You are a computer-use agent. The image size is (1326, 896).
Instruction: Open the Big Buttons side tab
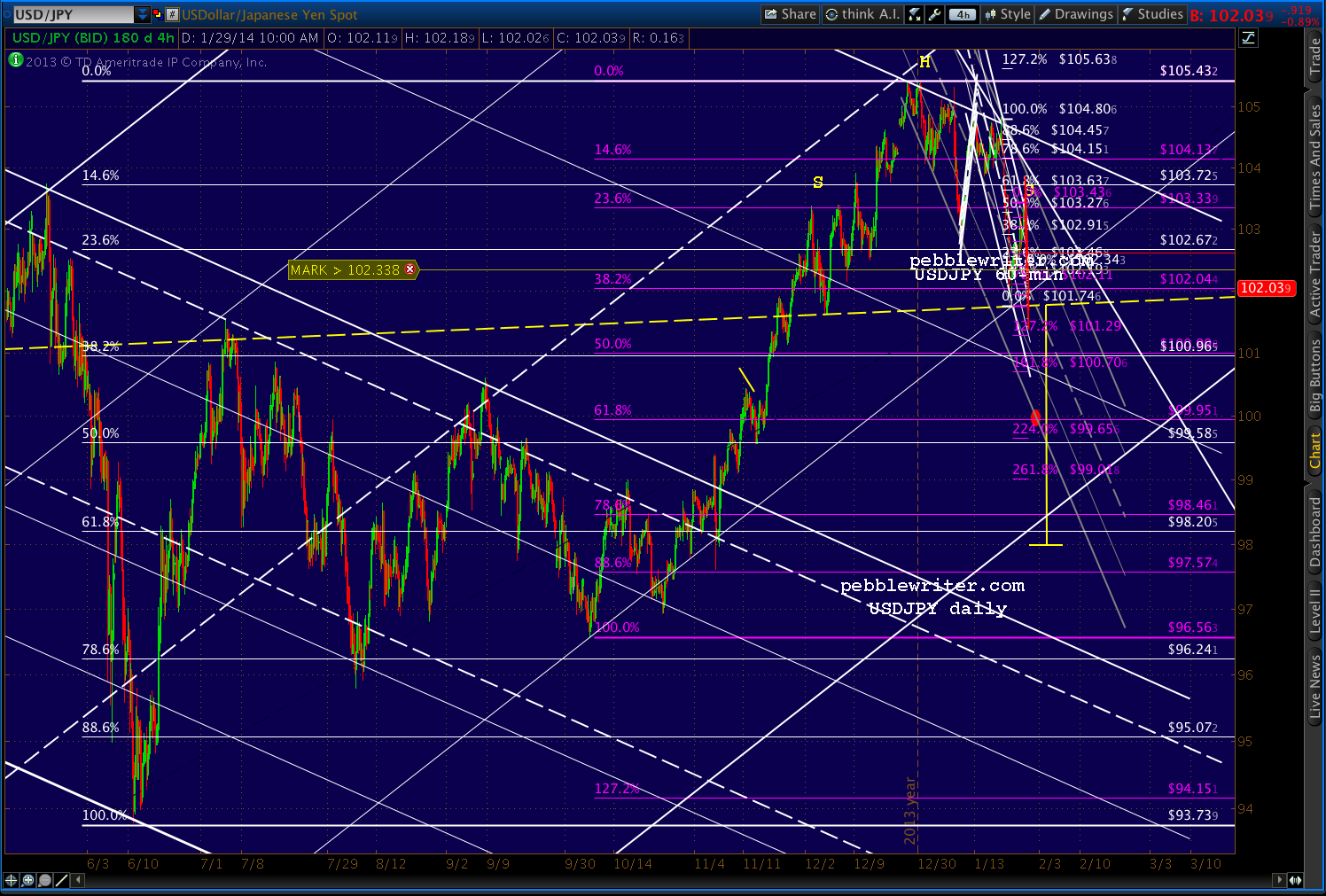coord(1315,375)
